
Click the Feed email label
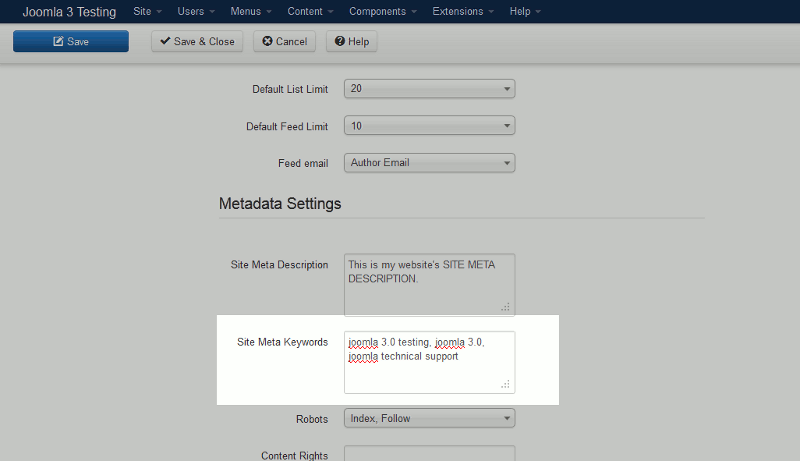[303, 163]
